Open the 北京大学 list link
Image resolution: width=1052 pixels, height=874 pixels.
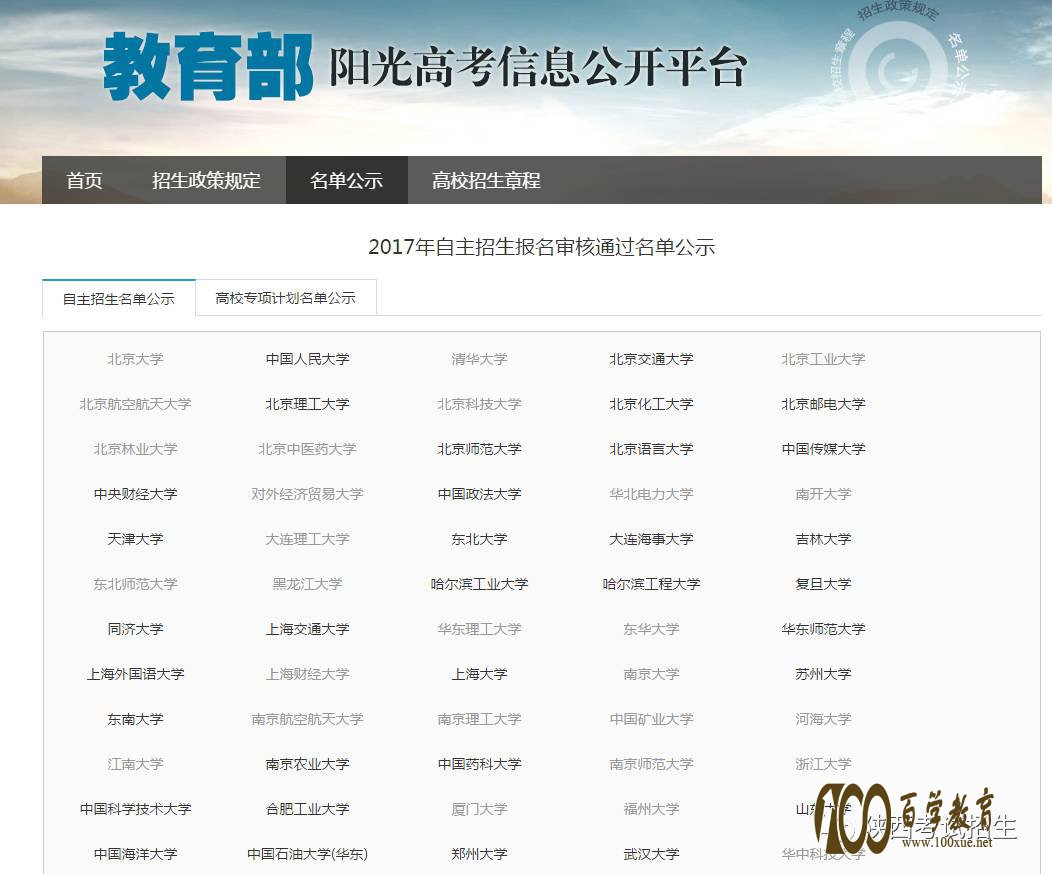(x=136, y=359)
